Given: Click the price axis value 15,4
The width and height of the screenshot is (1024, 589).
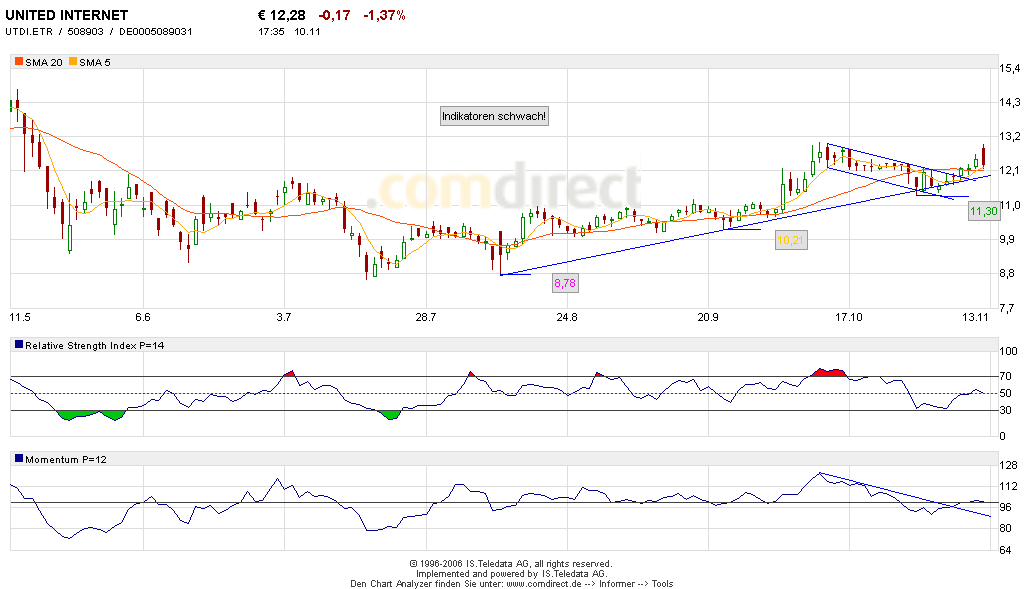Looking at the screenshot, I should click(x=1009, y=69).
